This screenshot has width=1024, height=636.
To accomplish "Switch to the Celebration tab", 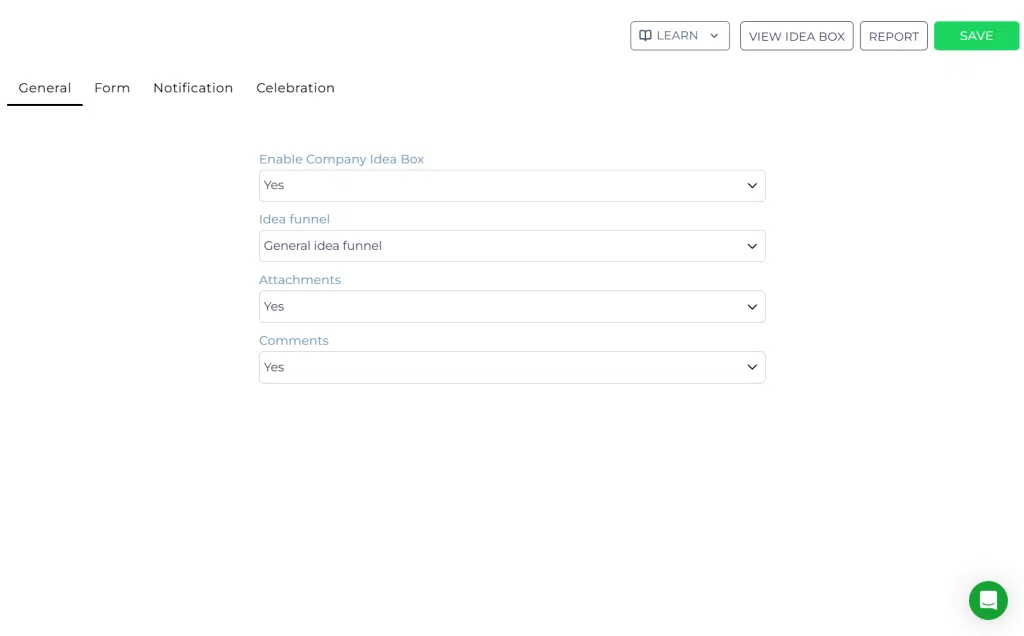I will 295,88.
